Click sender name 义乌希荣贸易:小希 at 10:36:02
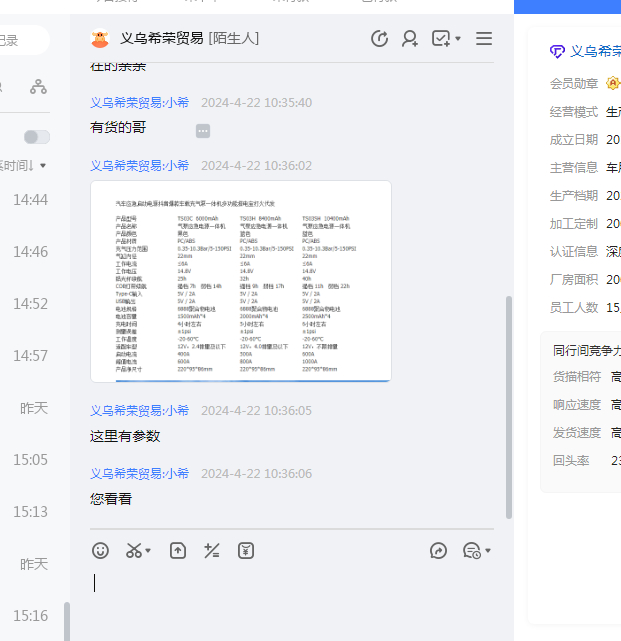Screen dimensions: 621x641 pyautogui.click(x=139, y=166)
